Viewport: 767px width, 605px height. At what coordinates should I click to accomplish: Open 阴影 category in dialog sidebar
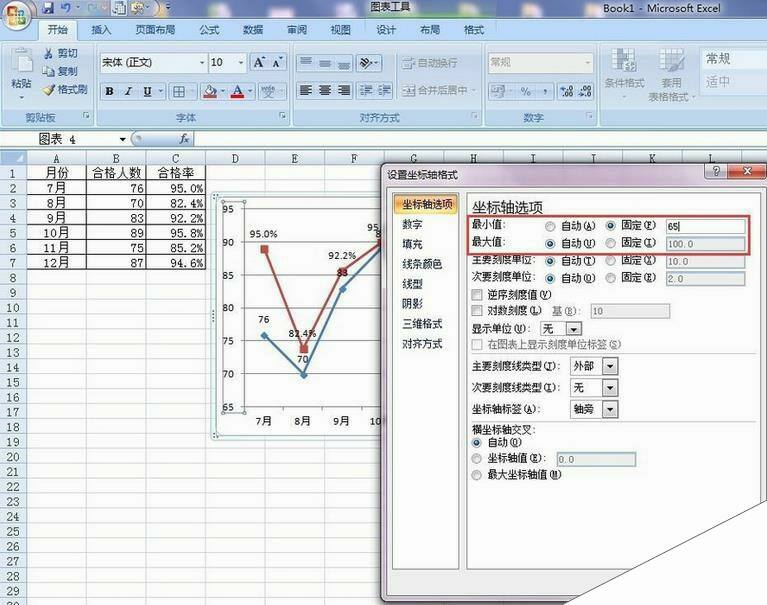[412, 304]
